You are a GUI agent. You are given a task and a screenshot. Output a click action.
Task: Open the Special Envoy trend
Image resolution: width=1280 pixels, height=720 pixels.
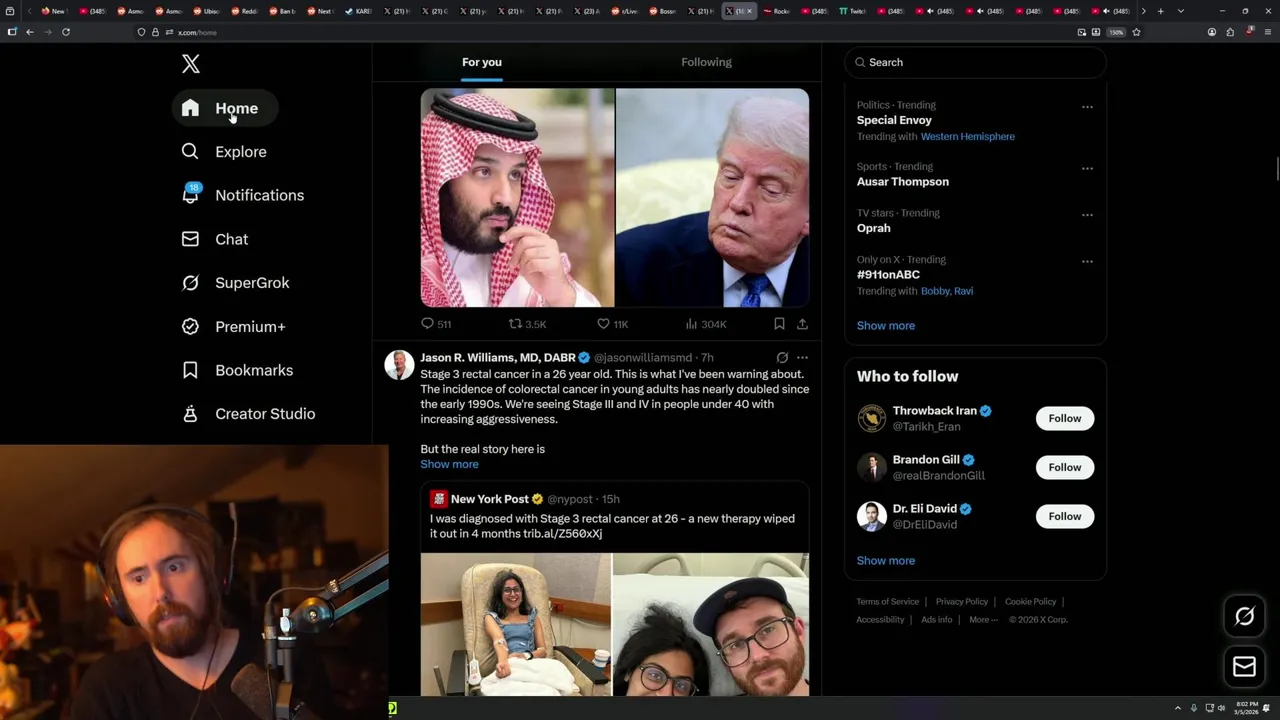(894, 120)
